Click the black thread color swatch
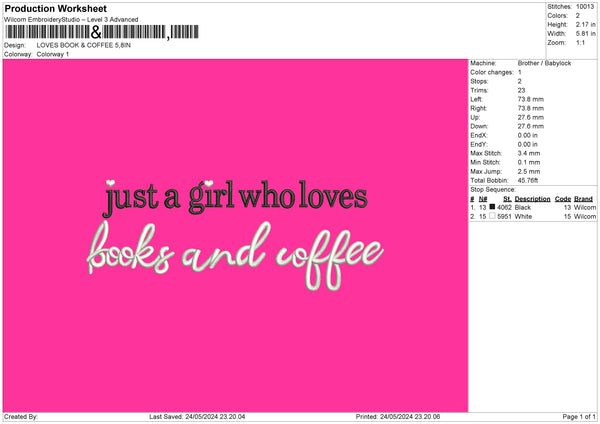 click(x=492, y=207)
